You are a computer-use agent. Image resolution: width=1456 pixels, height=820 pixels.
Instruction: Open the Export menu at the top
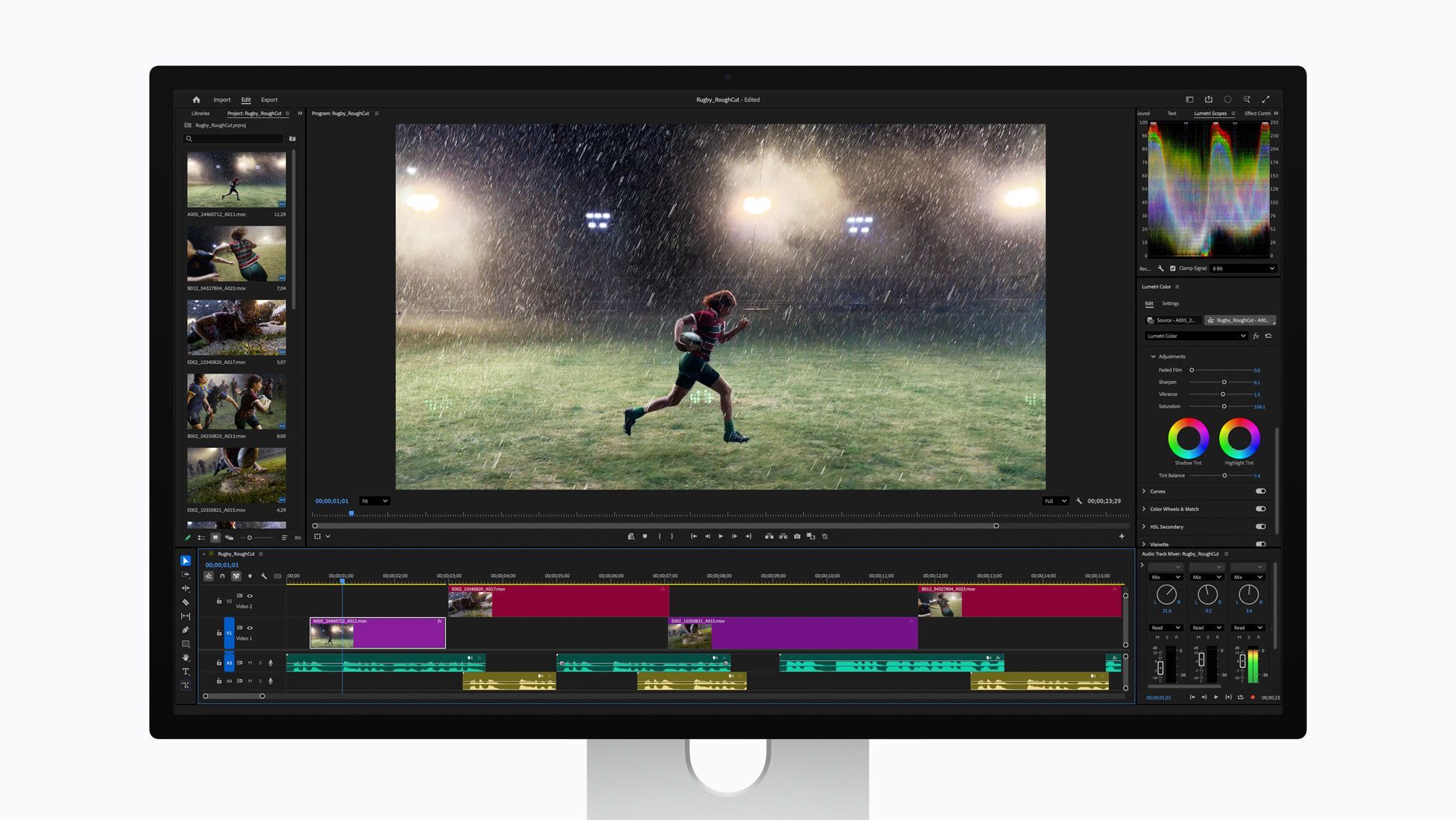[269, 100]
